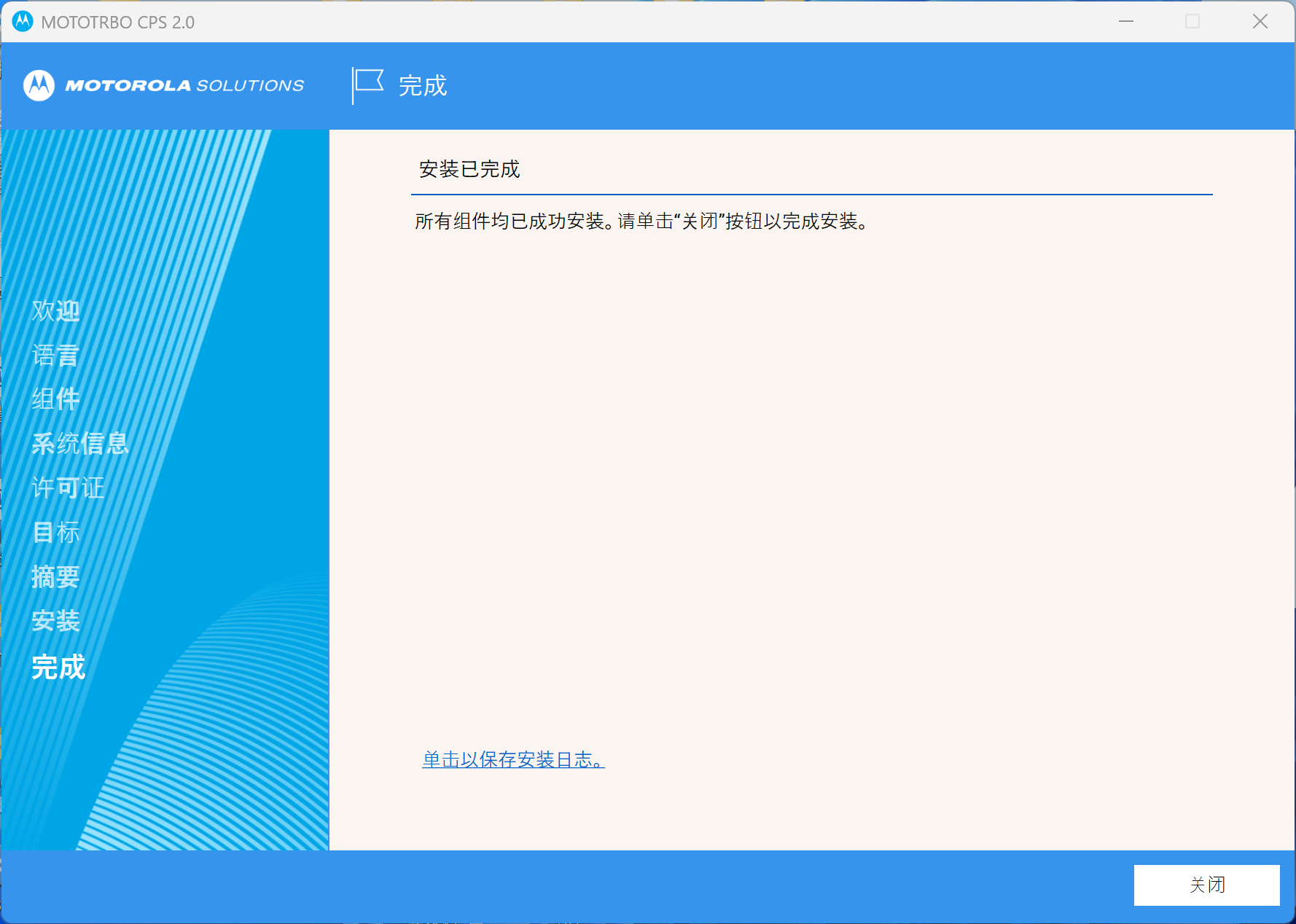The height and width of the screenshot is (924, 1296).
Task: Click the disabled maximize window icon
Action: pyautogui.click(x=1192, y=22)
